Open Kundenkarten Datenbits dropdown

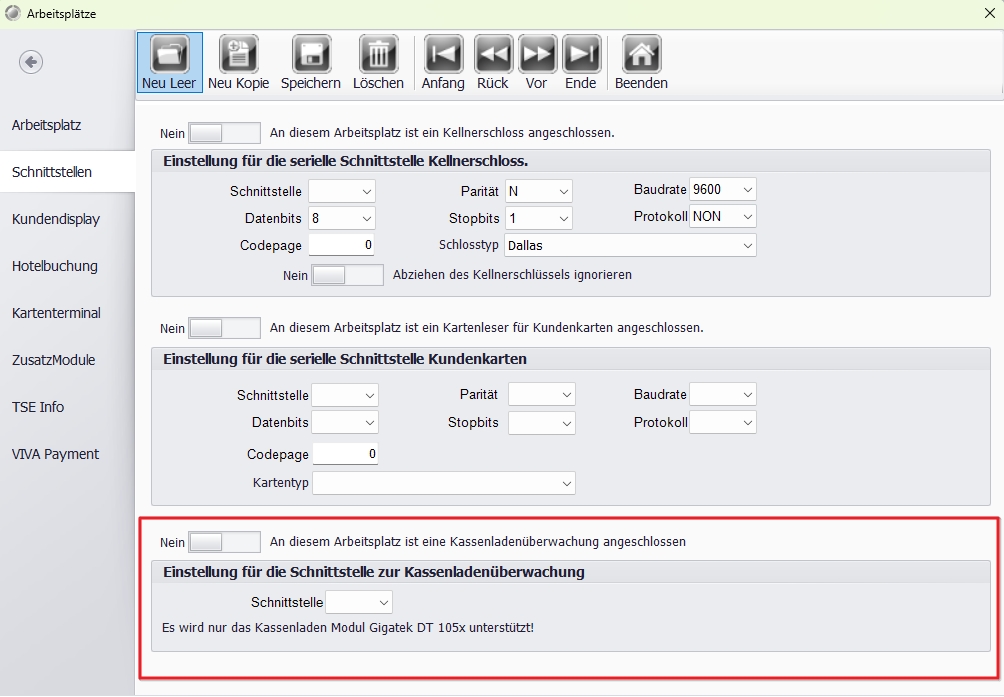tap(345, 422)
